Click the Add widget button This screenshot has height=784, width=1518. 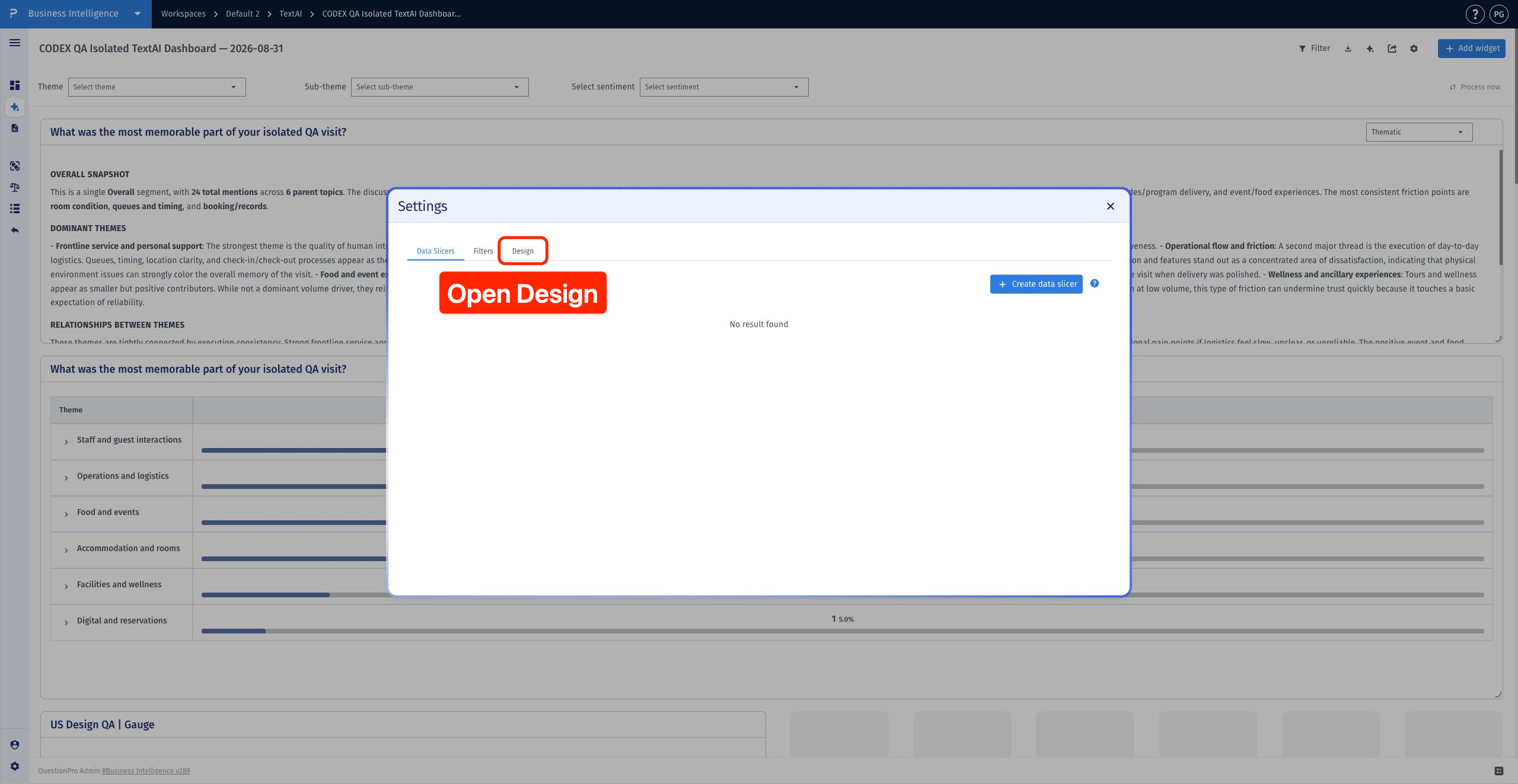click(1471, 49)
